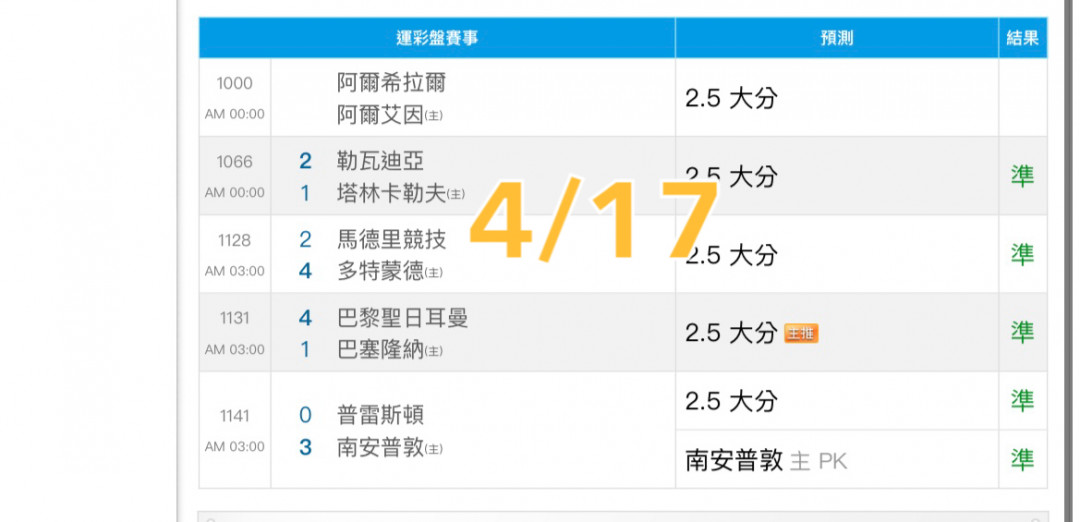Screen dimensions: 1080x522
Task: Click the 預測 column header
Action: [x=837, y=38]
